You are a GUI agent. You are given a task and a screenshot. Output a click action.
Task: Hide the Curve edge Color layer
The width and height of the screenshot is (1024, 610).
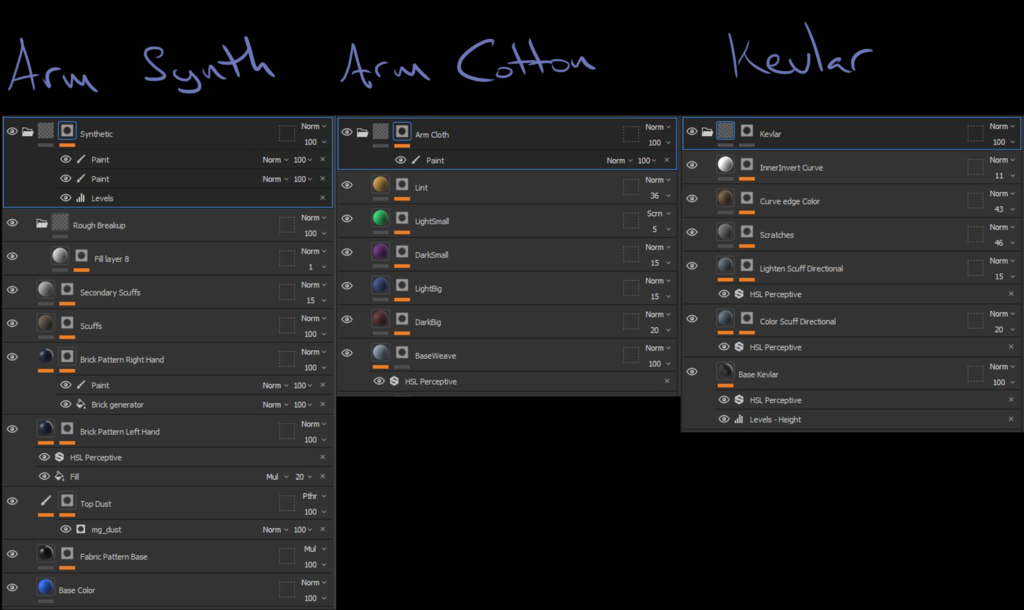pyautogui.click(x=692, y=199)
